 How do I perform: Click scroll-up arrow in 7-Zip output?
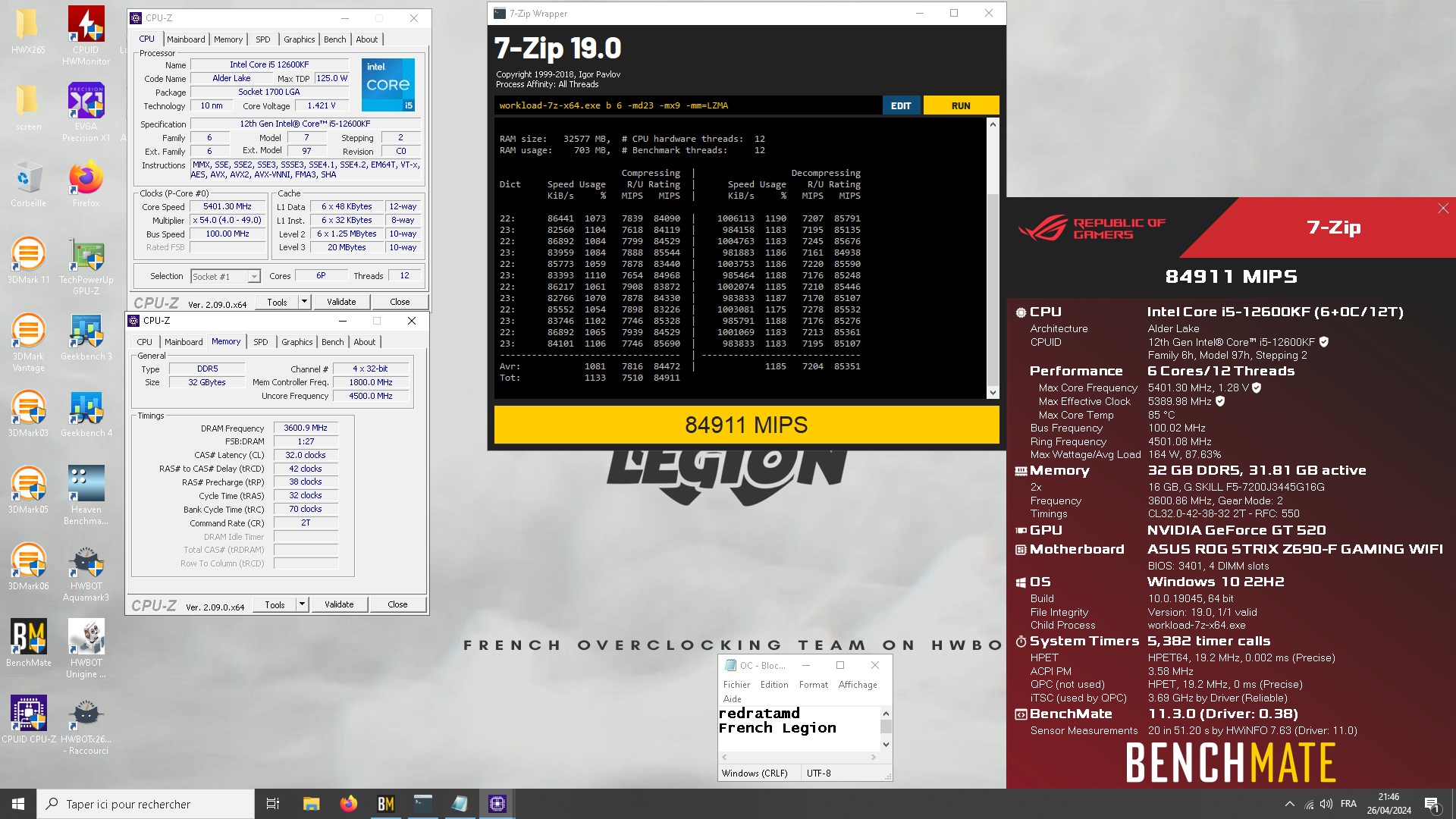(993, 124)
